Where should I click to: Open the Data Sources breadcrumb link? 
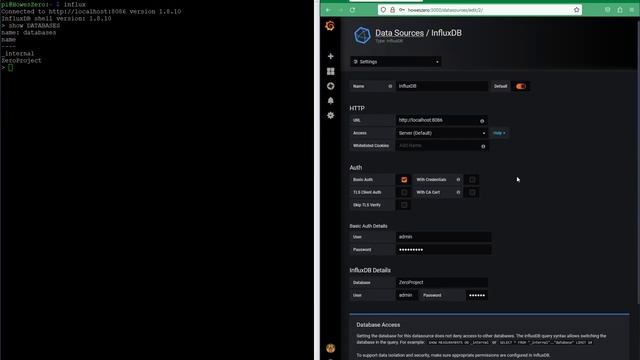(399, 33)
